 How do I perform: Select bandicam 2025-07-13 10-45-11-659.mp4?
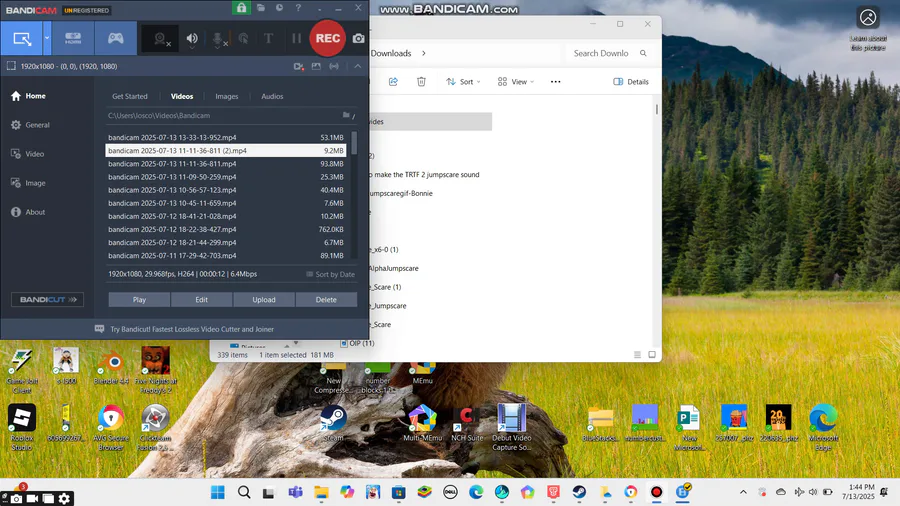tap(226, 203)
